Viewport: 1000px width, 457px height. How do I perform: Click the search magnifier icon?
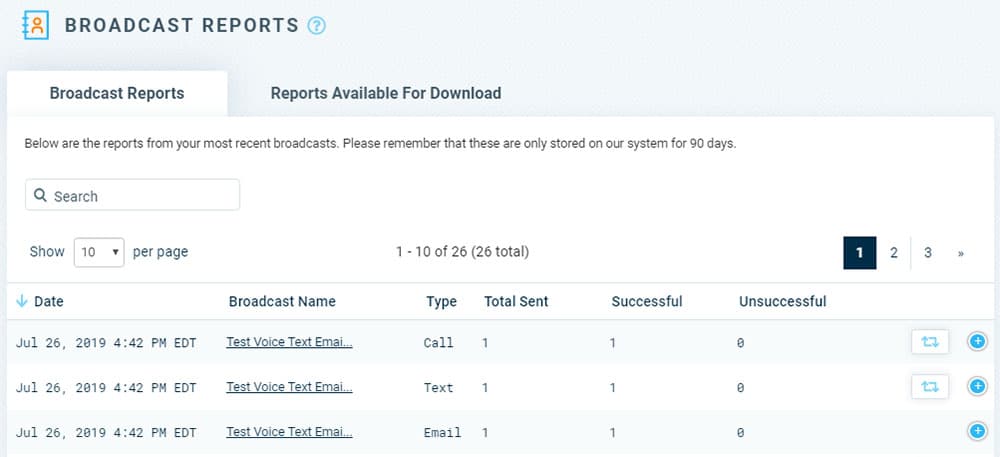pyautogui.click(x=40, y=195)
